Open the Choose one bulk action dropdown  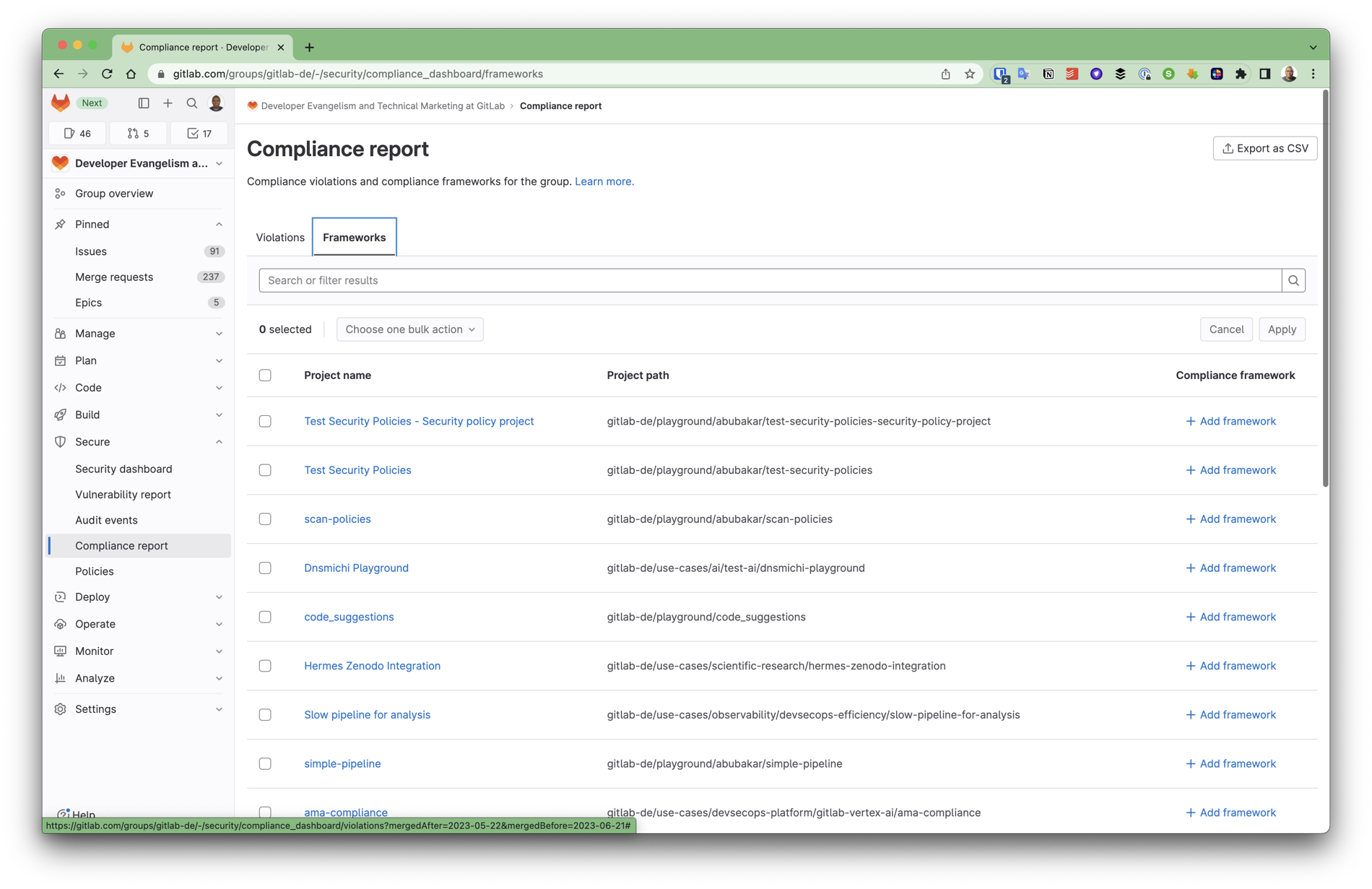[409, 329]
